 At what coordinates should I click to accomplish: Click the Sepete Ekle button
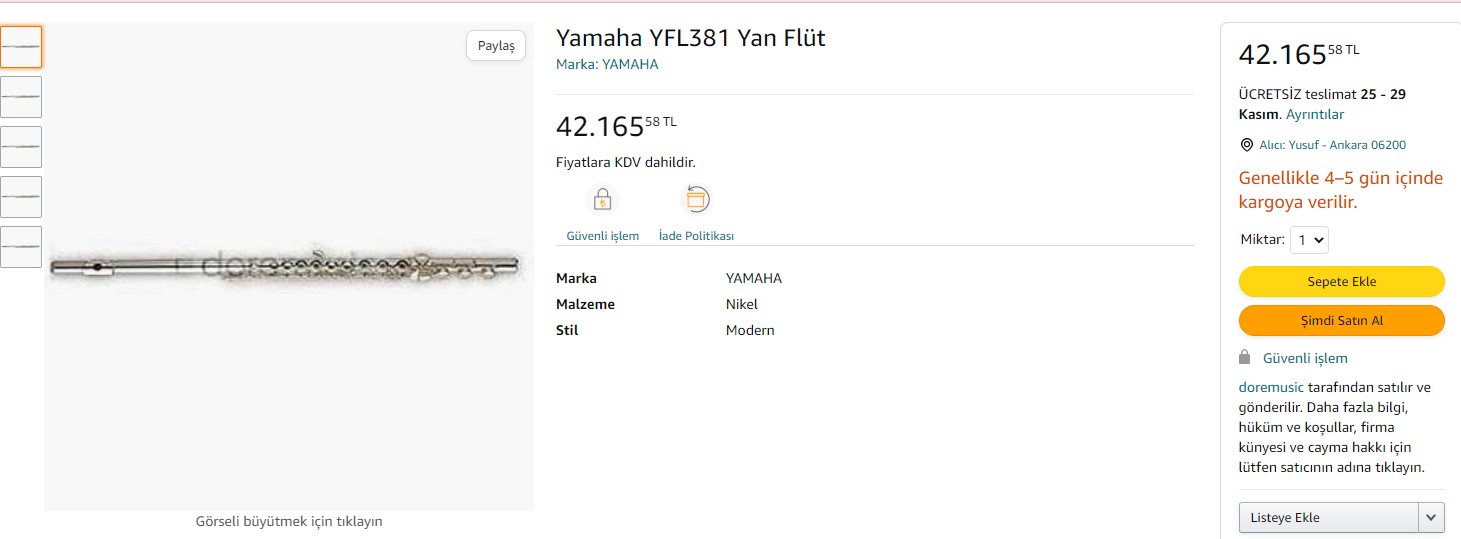(x=1341, y=282)
